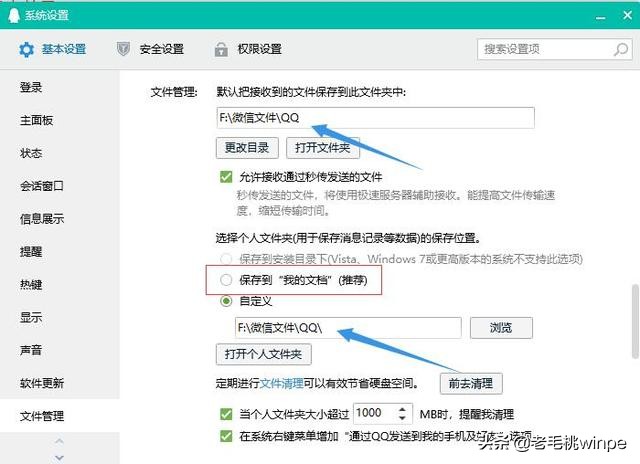Go to 显示 in the sidebar
The height and width of the screenshot is (464, 640).
click(31, 317)
